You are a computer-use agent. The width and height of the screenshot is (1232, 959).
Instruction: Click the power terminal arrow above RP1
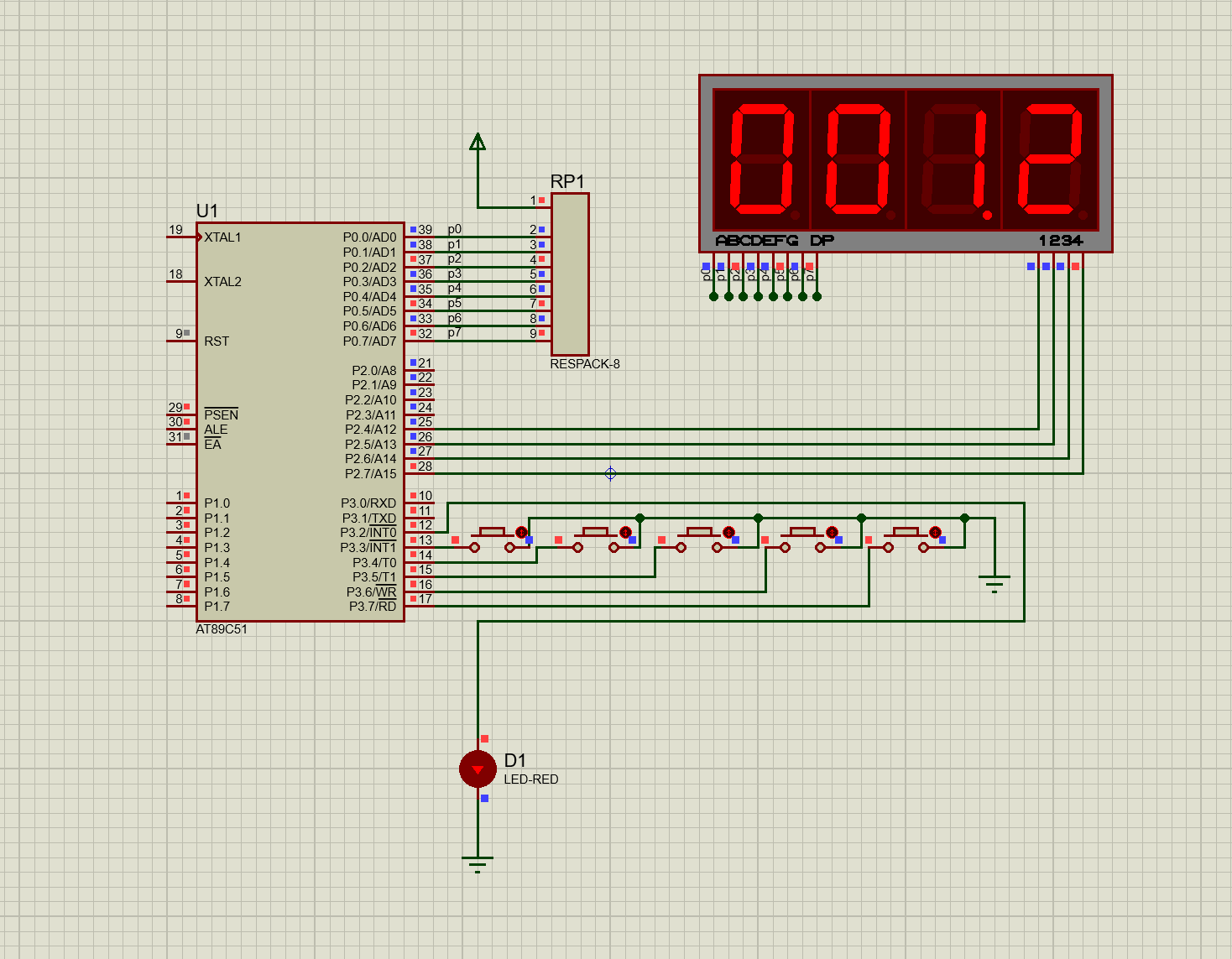pyautogui.click(x=478, y=142)
